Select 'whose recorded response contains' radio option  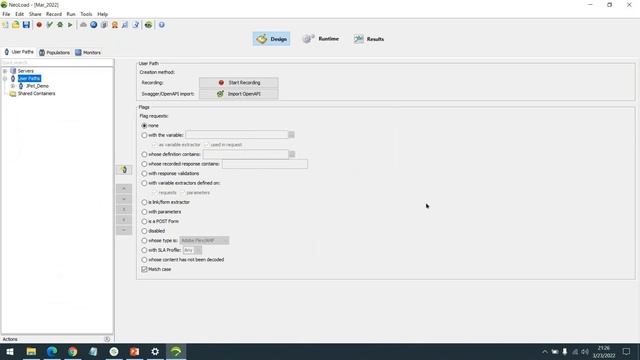click(x=144, y=164)
